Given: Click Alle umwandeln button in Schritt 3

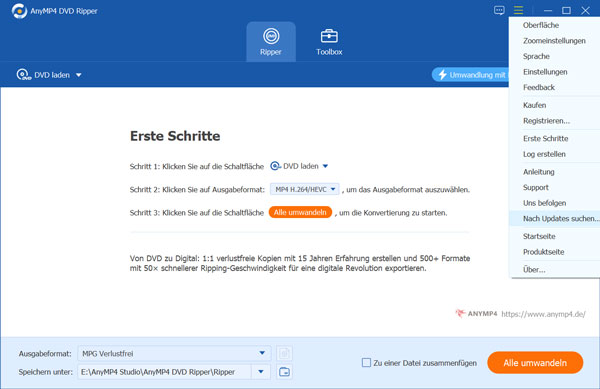Looking at the screenshot, I should [300, 212].
